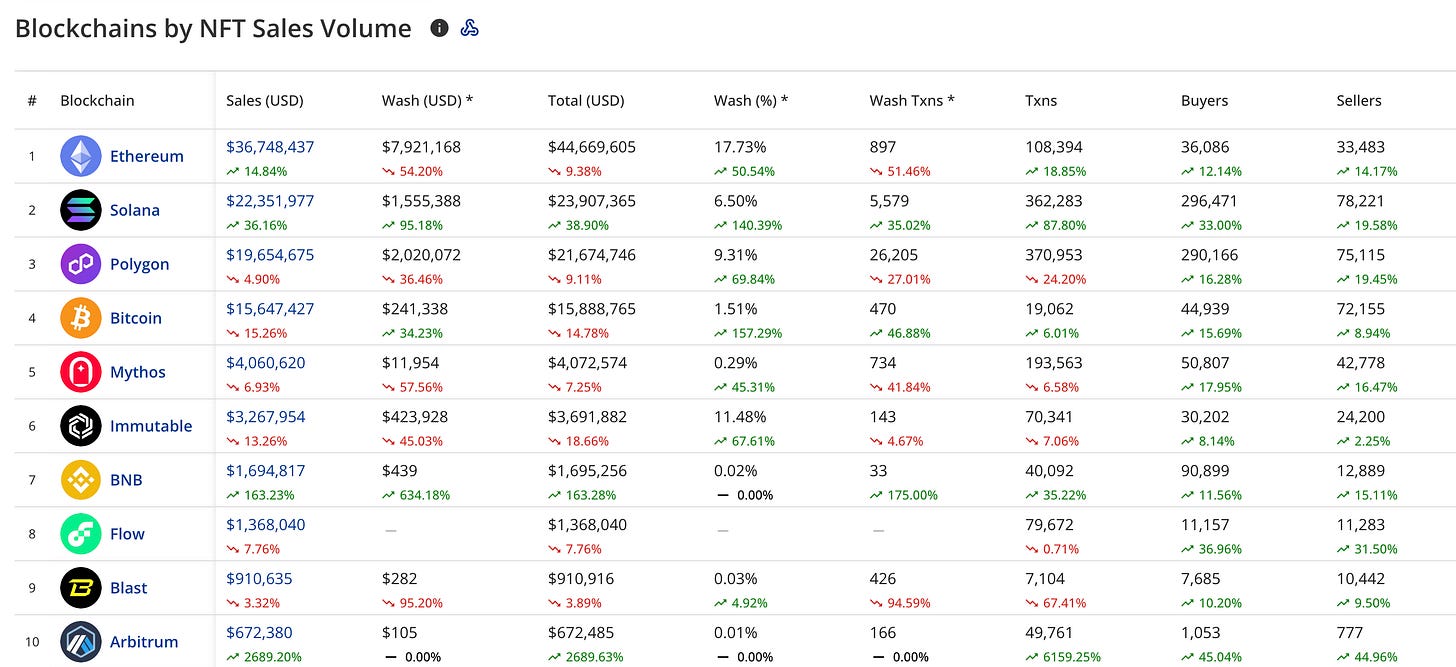Image resolution: width=1456 pixels, height=667 pixels.
Task: Click the page title Blockchains by NFT Sales Volume
Action: (x=213, y=28)
